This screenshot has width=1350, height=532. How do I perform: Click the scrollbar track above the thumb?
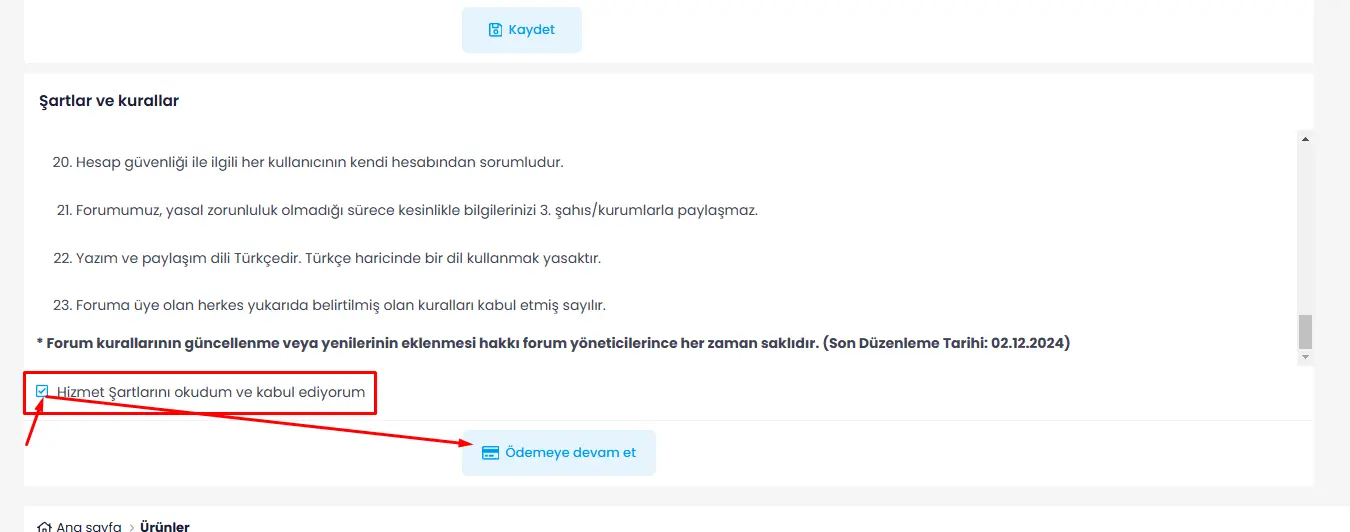click(1305, 230)
